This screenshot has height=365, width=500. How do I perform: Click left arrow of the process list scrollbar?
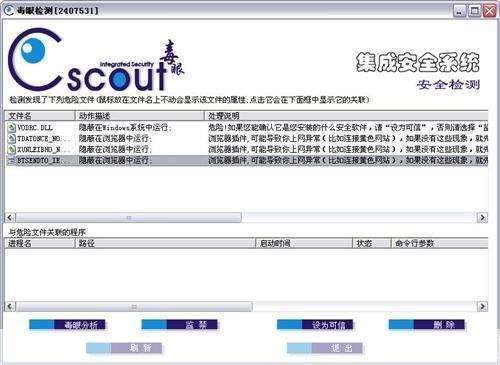10,306
